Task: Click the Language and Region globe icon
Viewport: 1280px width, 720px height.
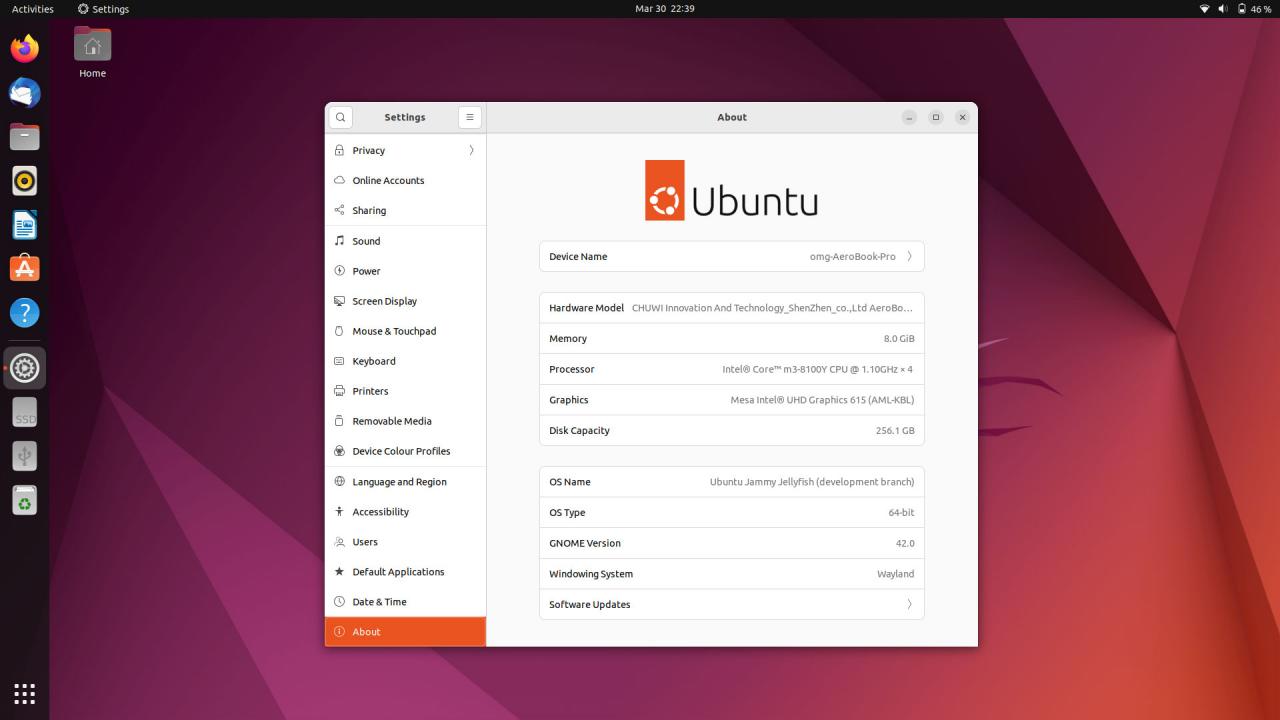Action: [339, 481]
